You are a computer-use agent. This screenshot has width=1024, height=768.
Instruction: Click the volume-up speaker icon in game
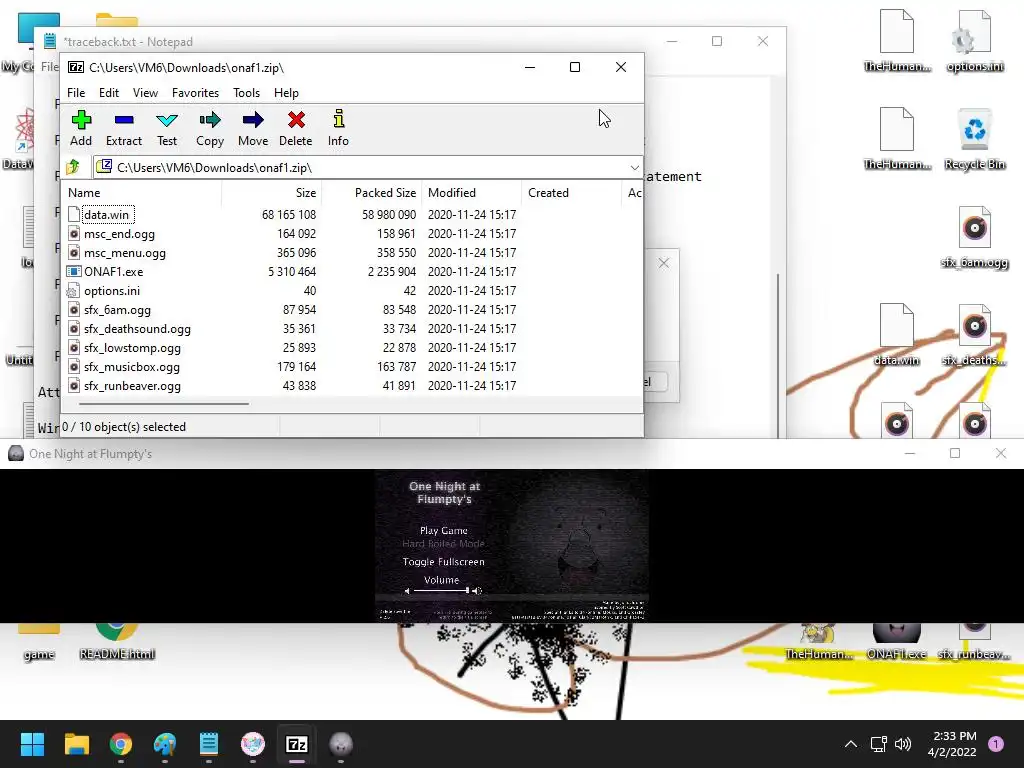point(477,591)
